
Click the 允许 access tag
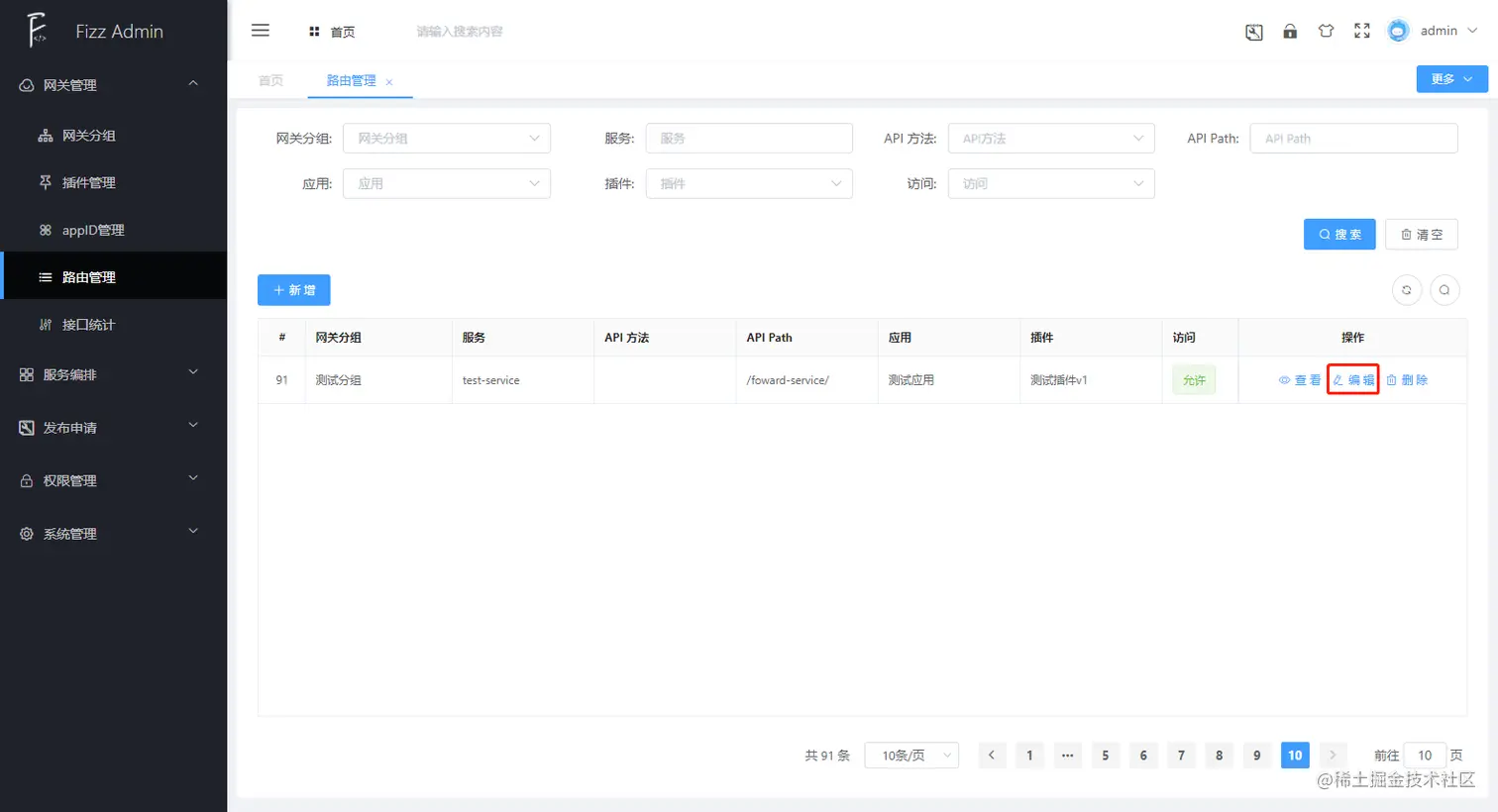[x=1194, y=380]
